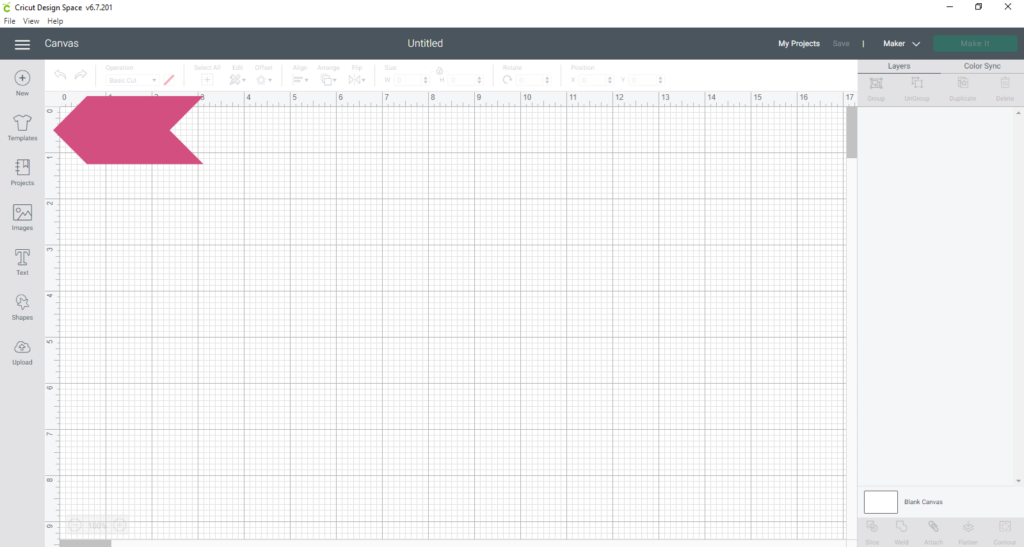Image resolution: width=1024 pixels, height=547 pixels.
Task: Click the canvas vertical scrollbar thumb
Action: pyautogui.click(x=852, y=133)
